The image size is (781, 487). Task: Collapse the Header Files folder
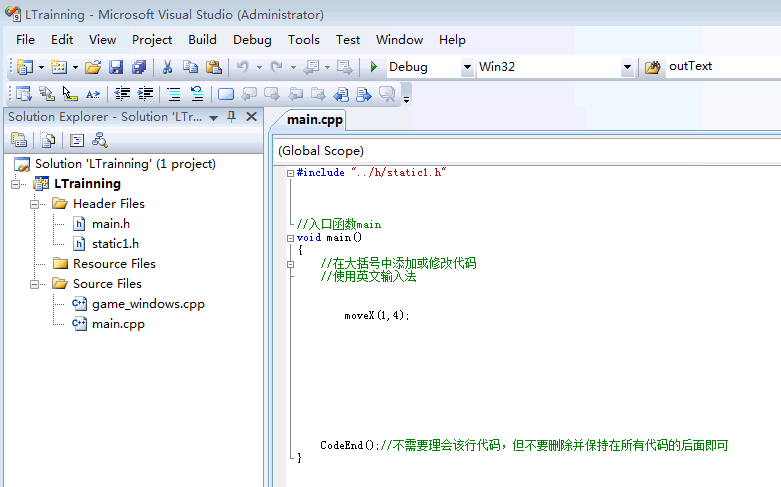point(34,204)
